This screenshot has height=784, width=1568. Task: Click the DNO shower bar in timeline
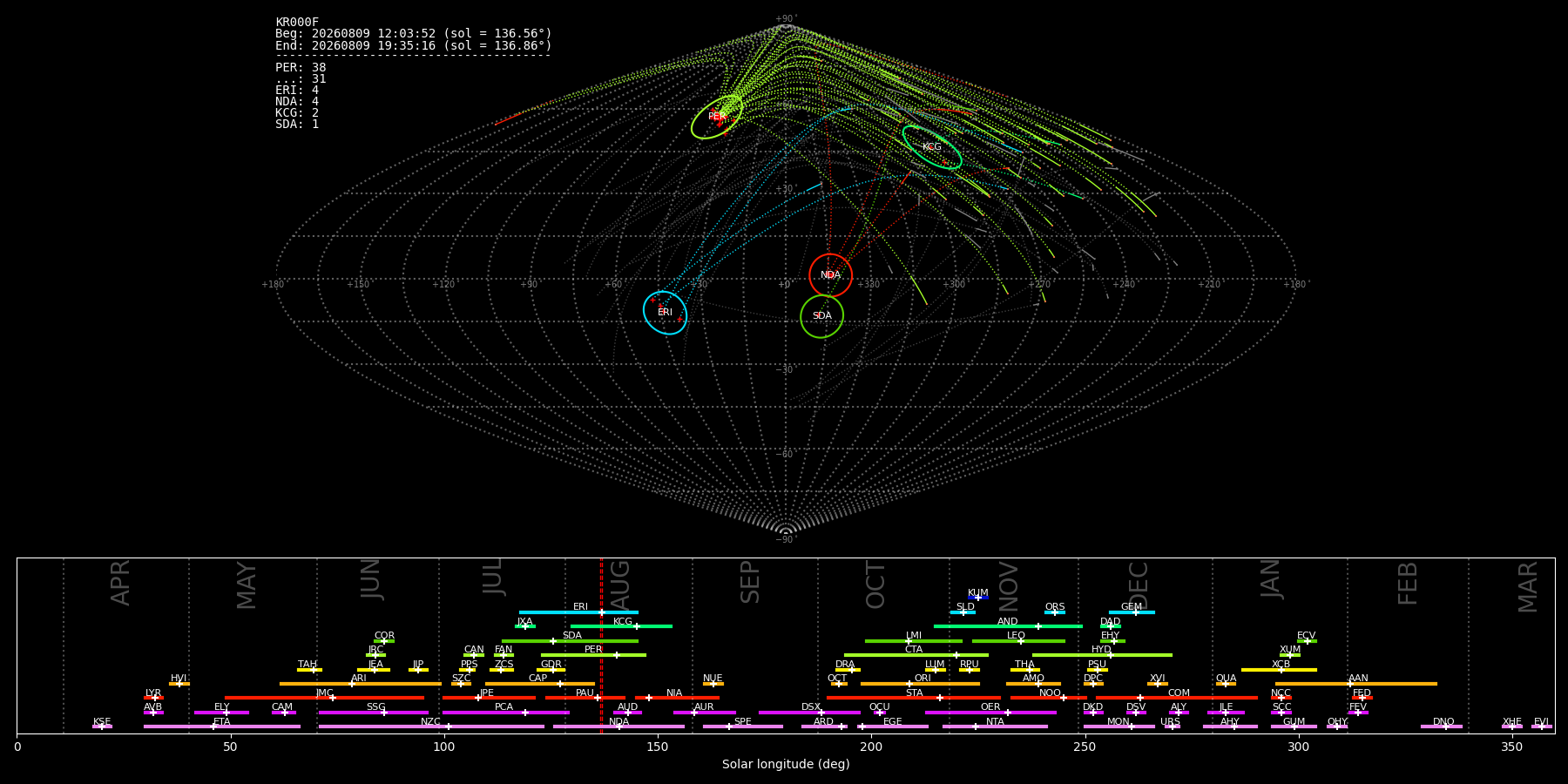[1442, 727]
